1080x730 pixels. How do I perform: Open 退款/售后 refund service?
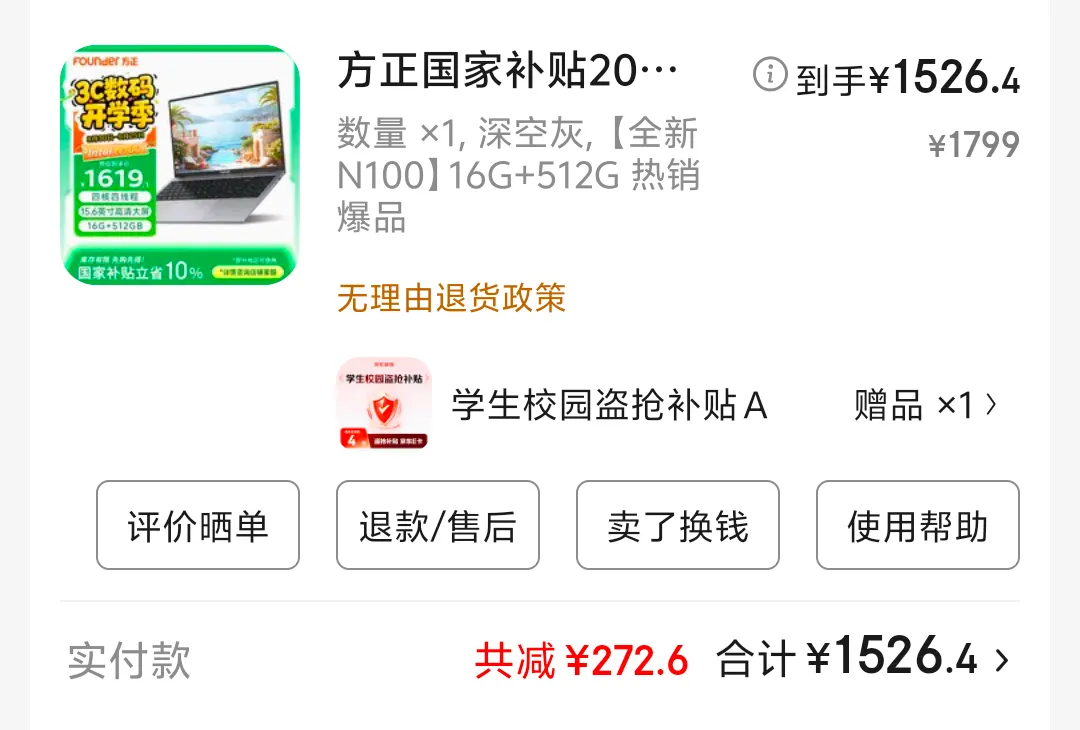(437, 525)
